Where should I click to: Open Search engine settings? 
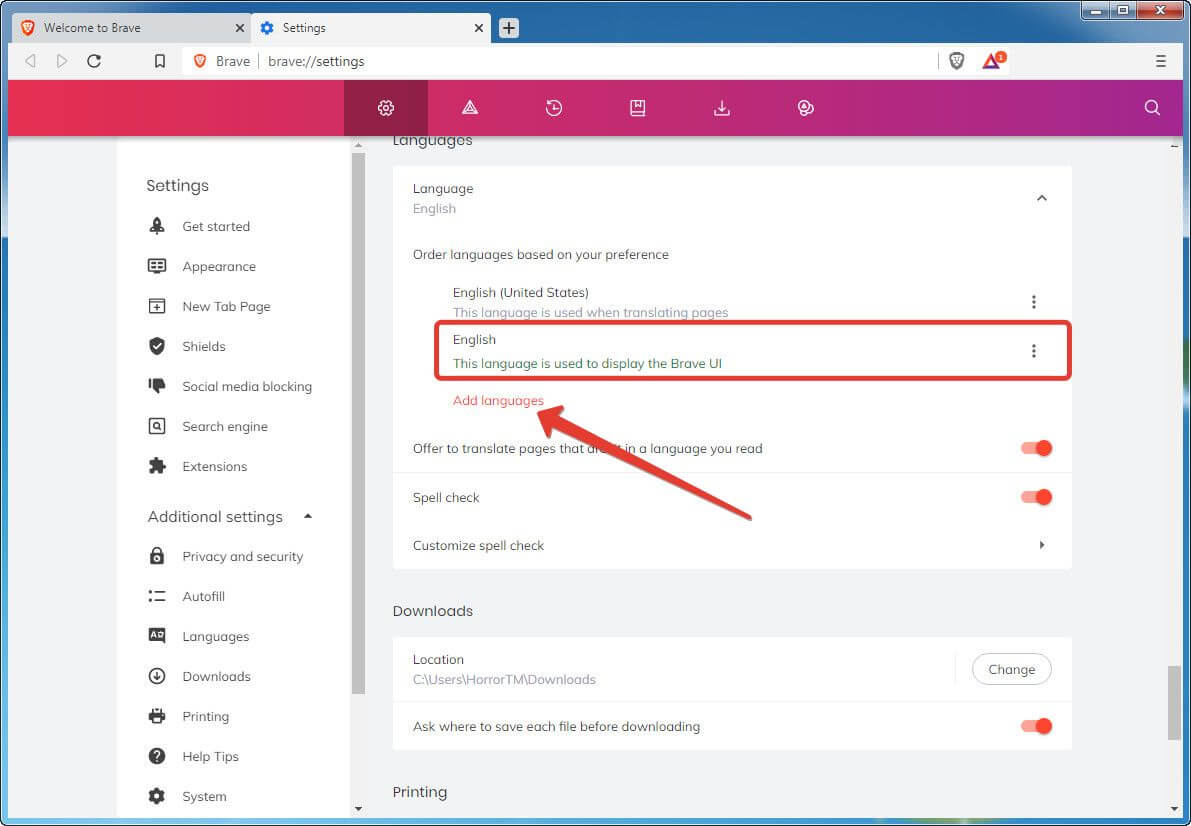(x=225, y=426)
